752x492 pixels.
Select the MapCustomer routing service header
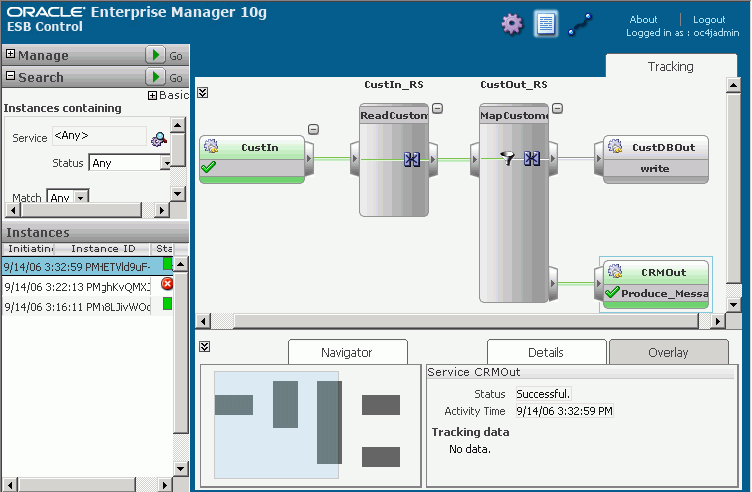[514, 115]
